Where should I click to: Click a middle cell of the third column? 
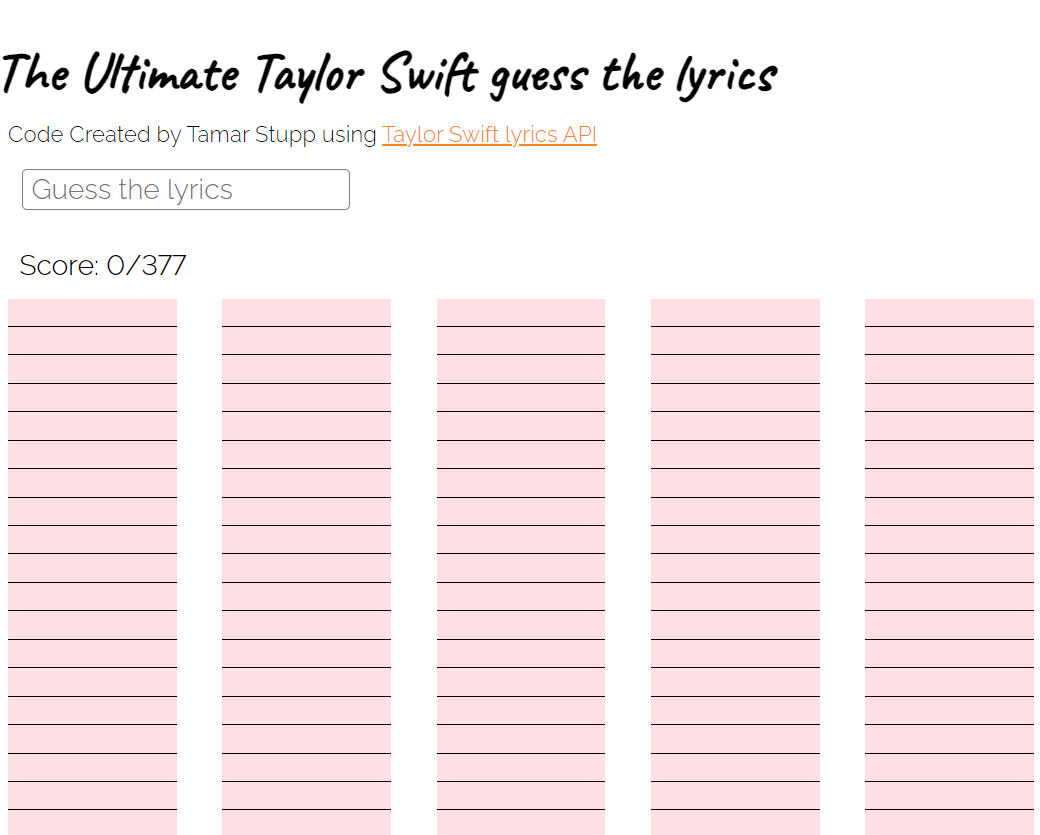coord(520,565)
